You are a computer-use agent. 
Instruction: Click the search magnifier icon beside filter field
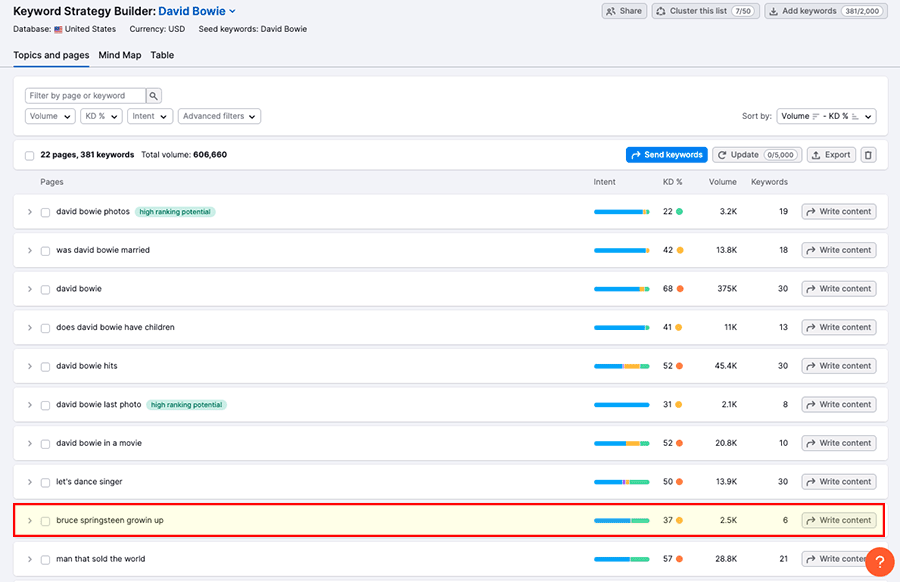pyautogui.click(x=153, y=96)
